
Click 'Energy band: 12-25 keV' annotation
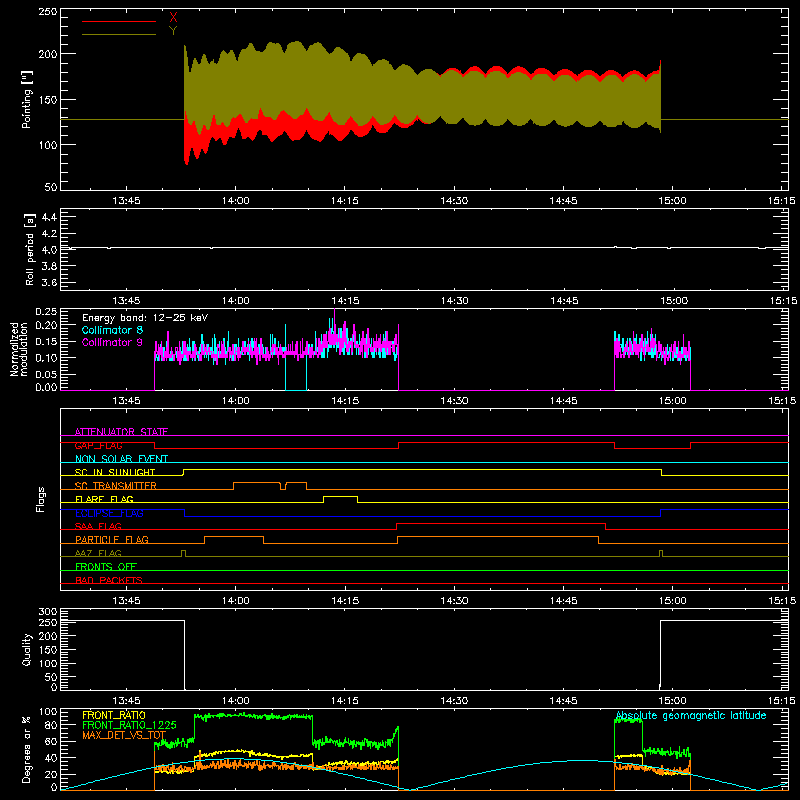[145, 318]
